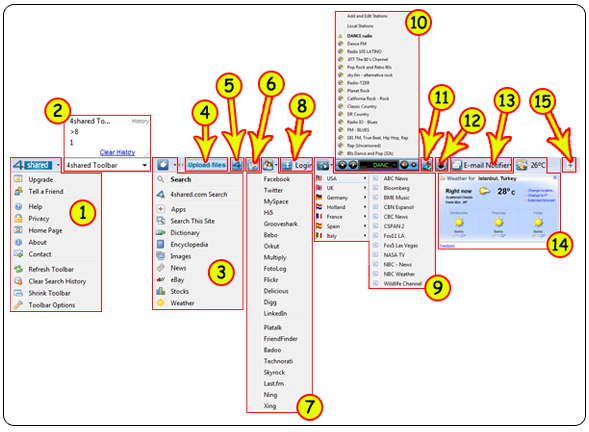Expand the Germany channels submenu
The image size is (589, 432).
pos(365,198)
